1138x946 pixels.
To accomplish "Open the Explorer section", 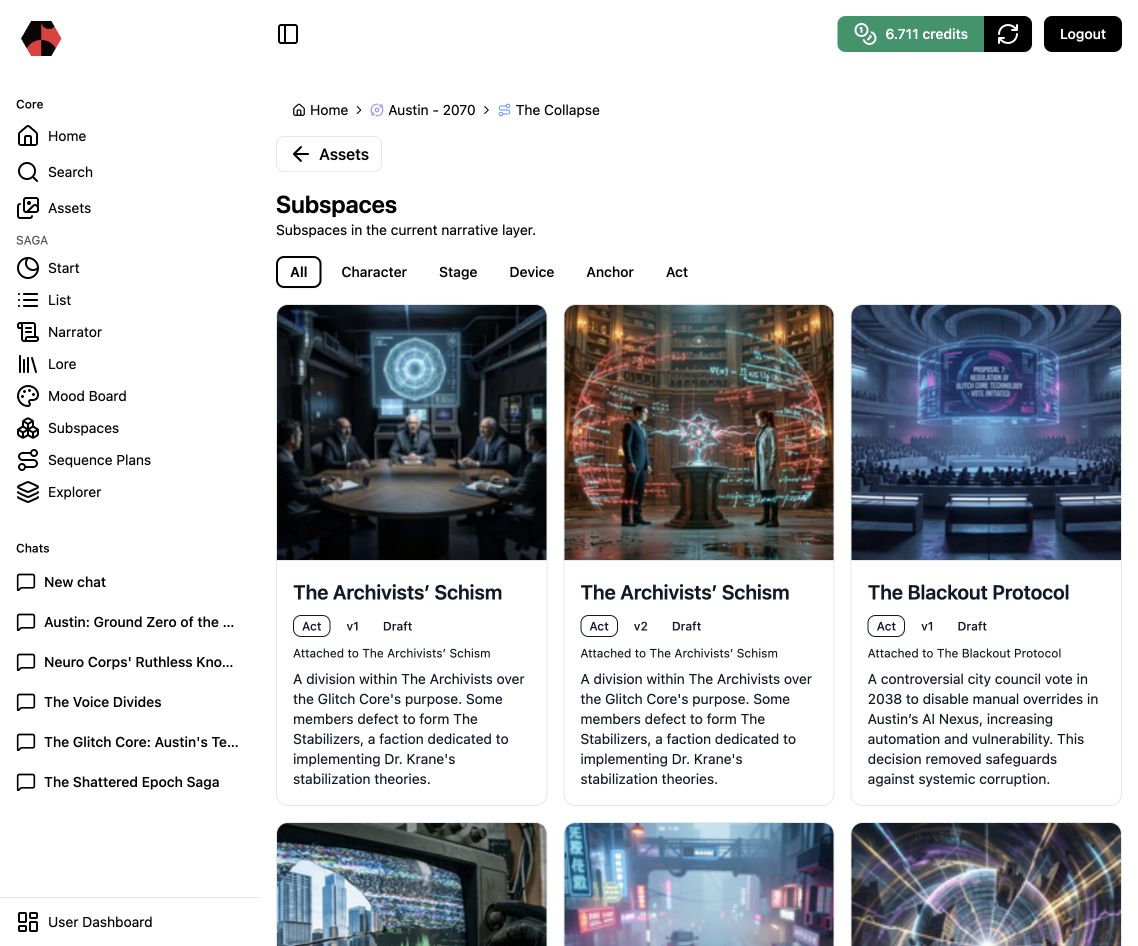I will click(60, 492).
